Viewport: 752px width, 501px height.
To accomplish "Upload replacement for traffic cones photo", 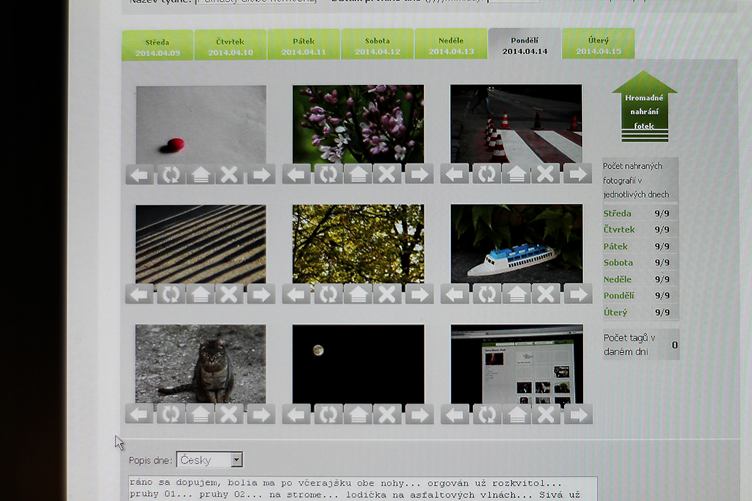I will (x=517, y=174).
